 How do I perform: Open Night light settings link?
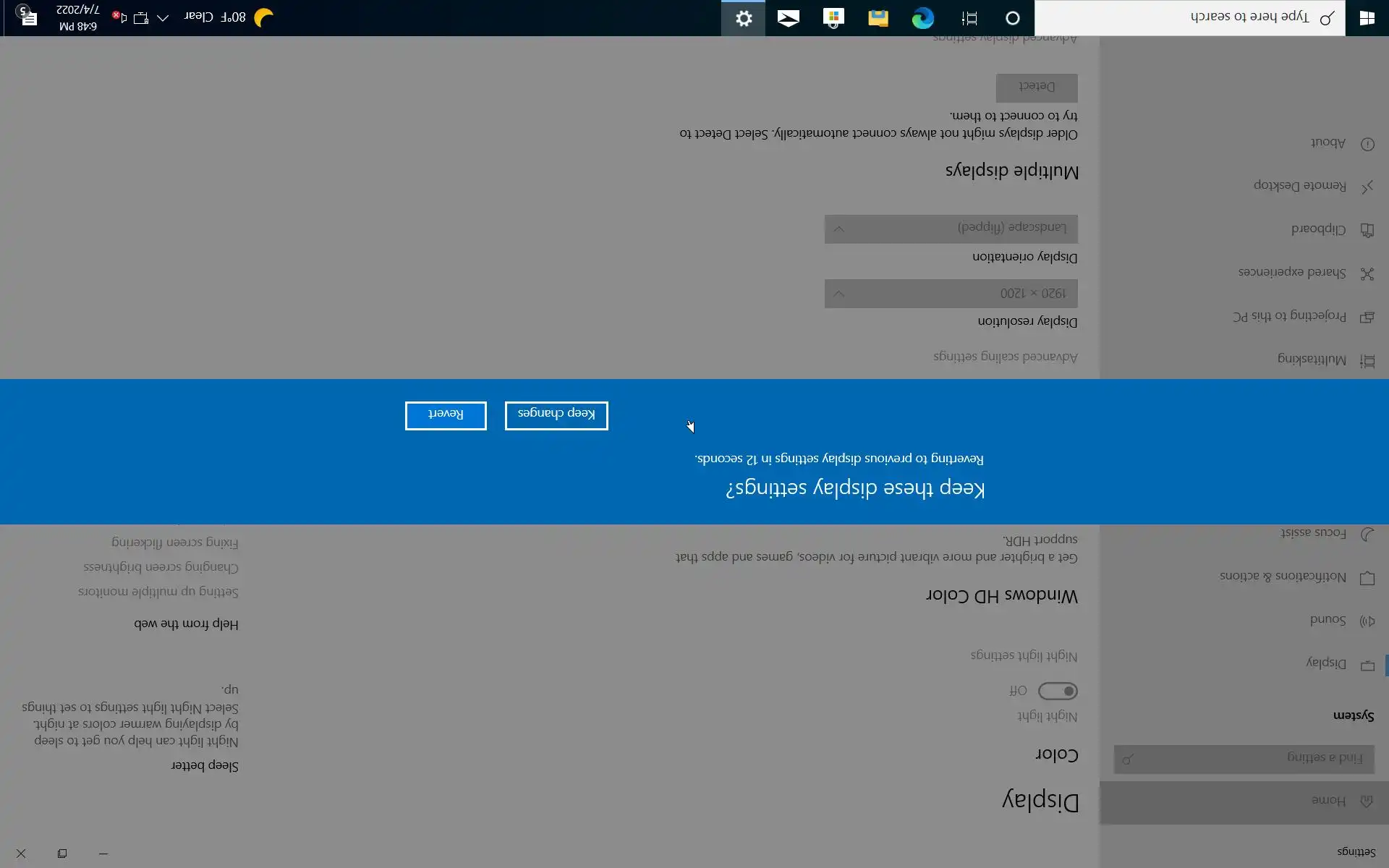1024,655
